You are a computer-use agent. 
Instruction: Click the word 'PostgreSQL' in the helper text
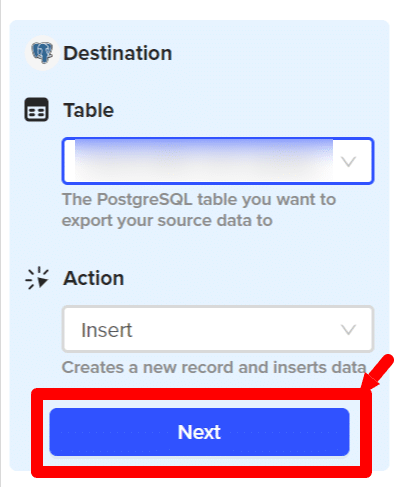(145, 200)
